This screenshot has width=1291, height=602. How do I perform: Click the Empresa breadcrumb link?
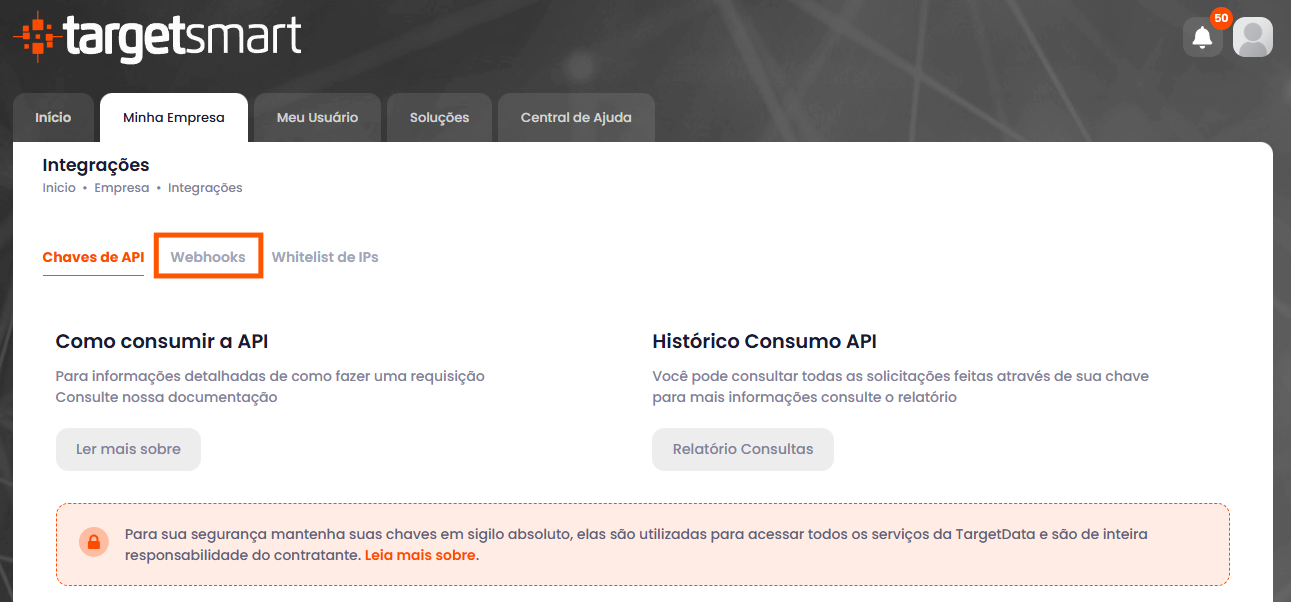point(121,188)
